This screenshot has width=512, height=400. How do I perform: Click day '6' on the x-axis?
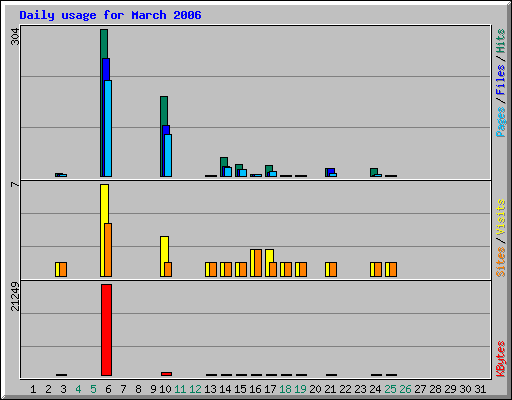[108, 389]
